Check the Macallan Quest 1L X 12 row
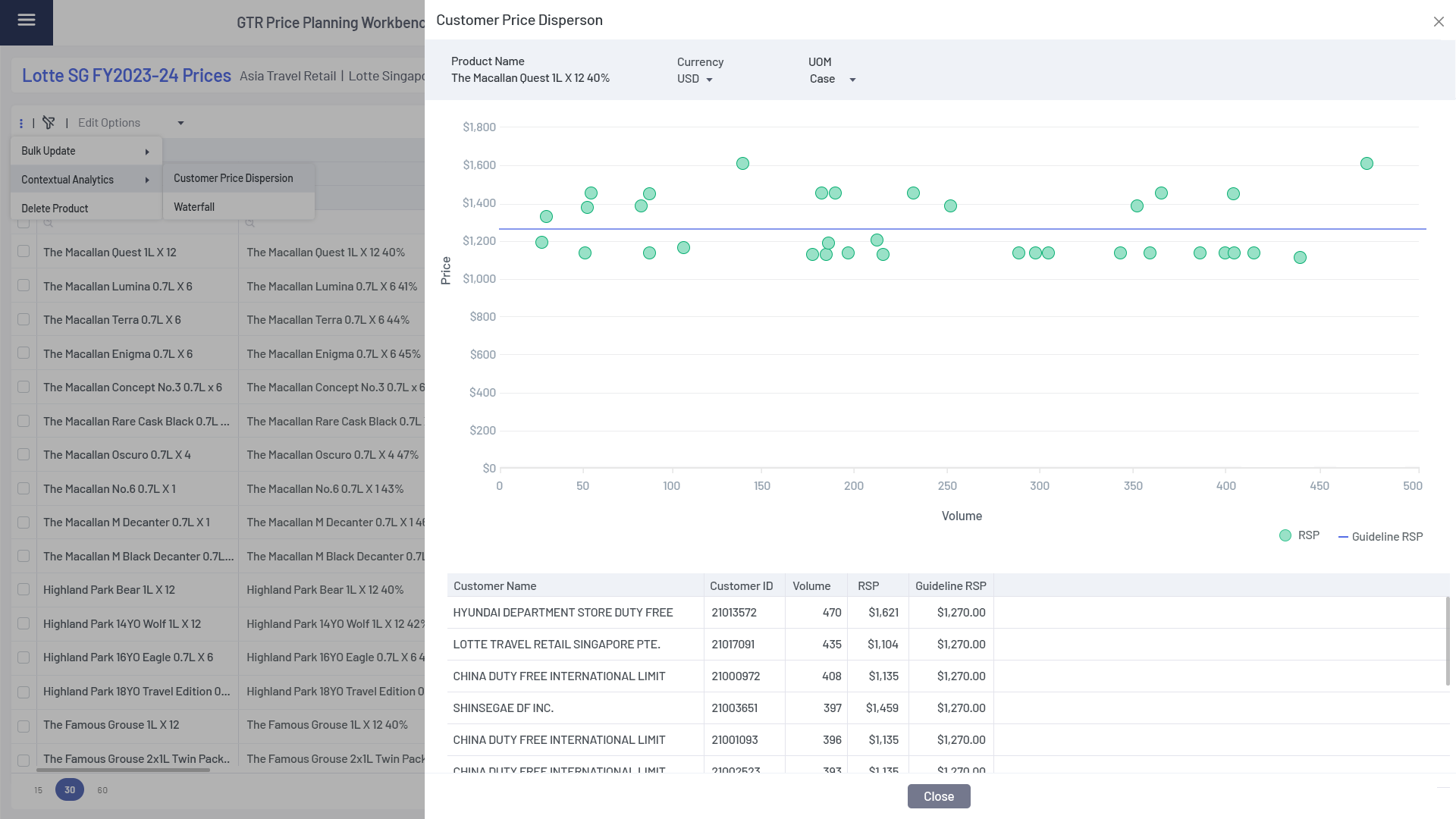Image resolution: width=1456 pixels, height=819 pixels. pos(24,252)
